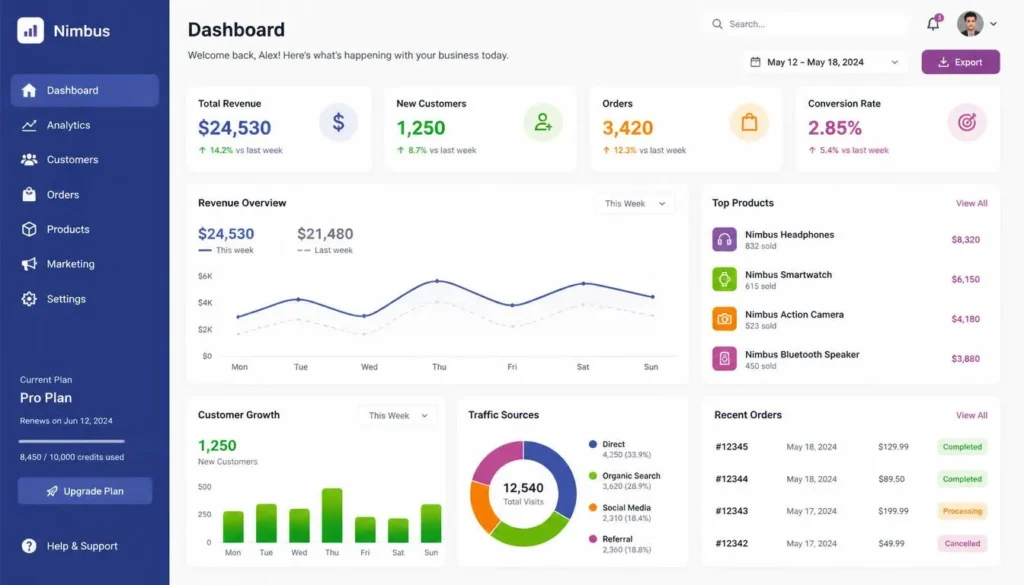
Task: Click the Customers people icon in sidebar
Action: coord(29,159)
